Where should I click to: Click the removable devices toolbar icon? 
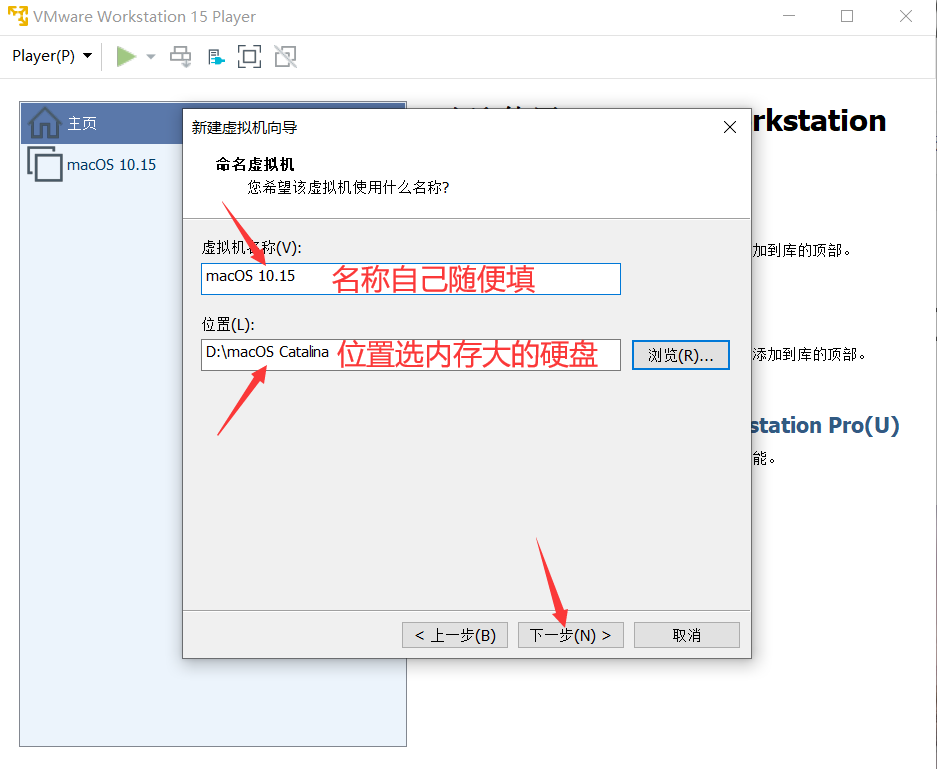point(216,57)
